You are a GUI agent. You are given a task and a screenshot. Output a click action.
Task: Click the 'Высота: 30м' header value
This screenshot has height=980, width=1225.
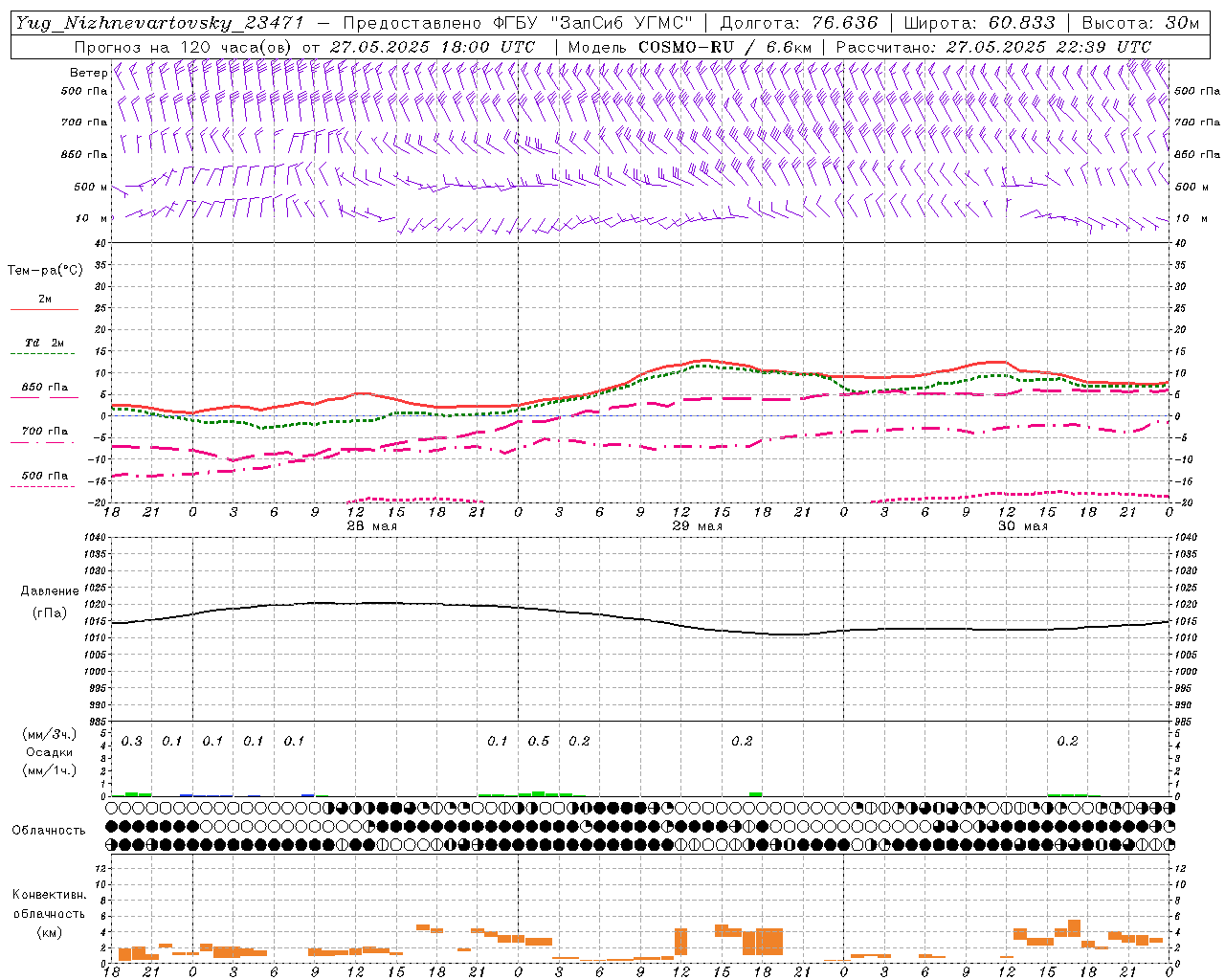(x=1140, y=23)
